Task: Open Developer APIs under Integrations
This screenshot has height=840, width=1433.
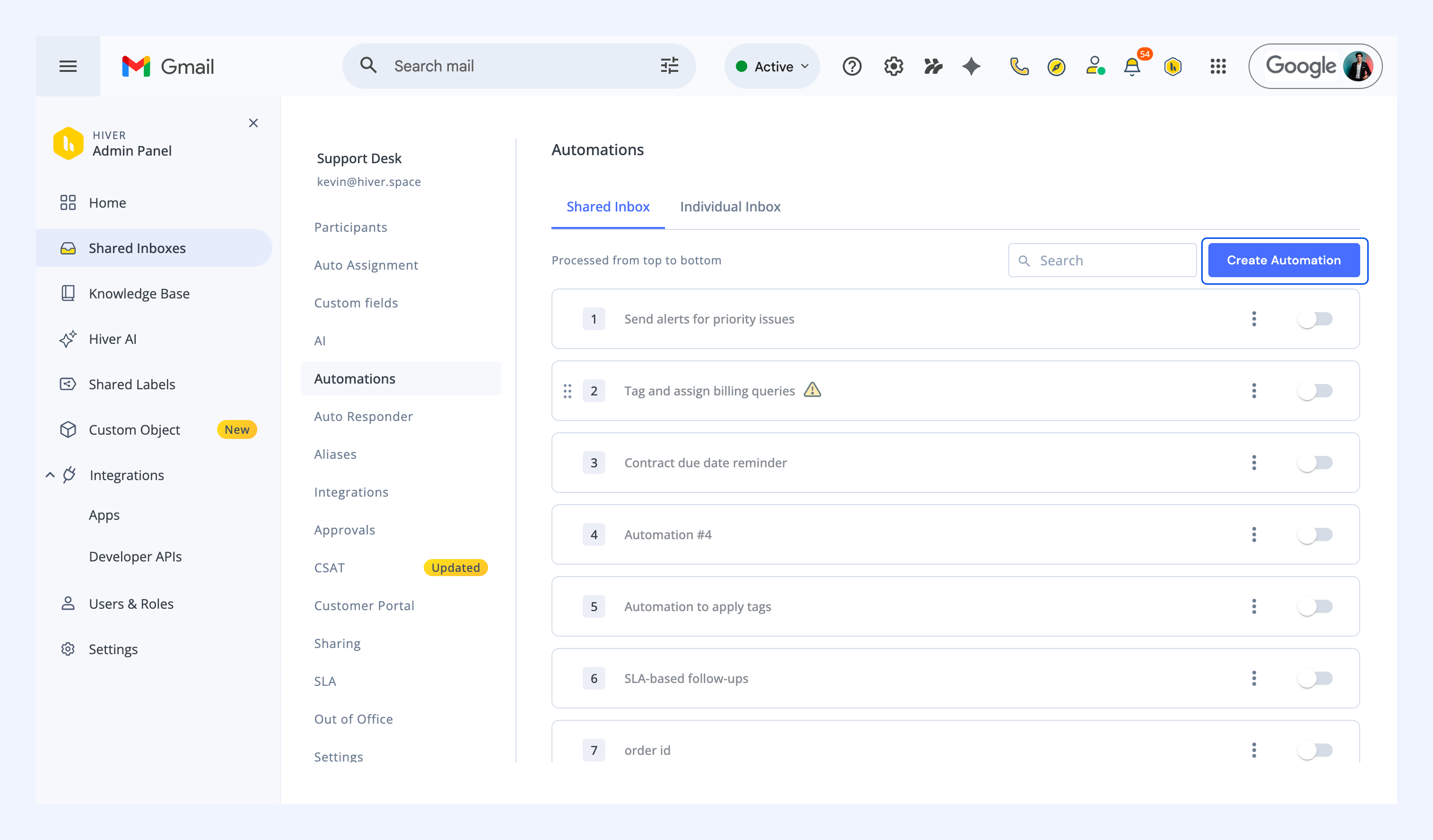Action: pos(135,557)
